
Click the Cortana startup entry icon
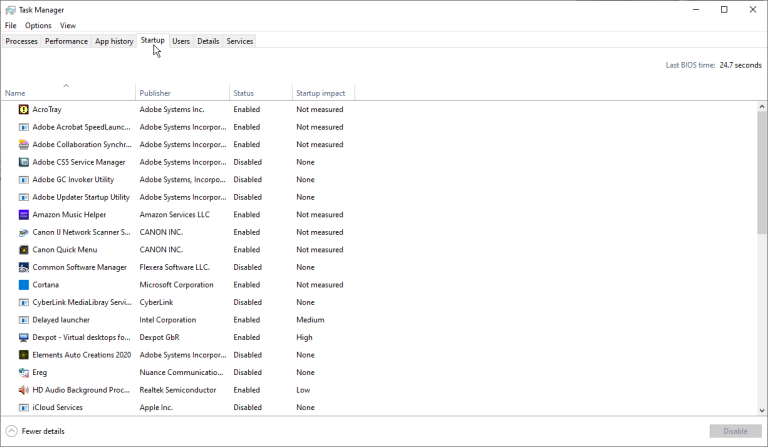click(x=24, y=285)
